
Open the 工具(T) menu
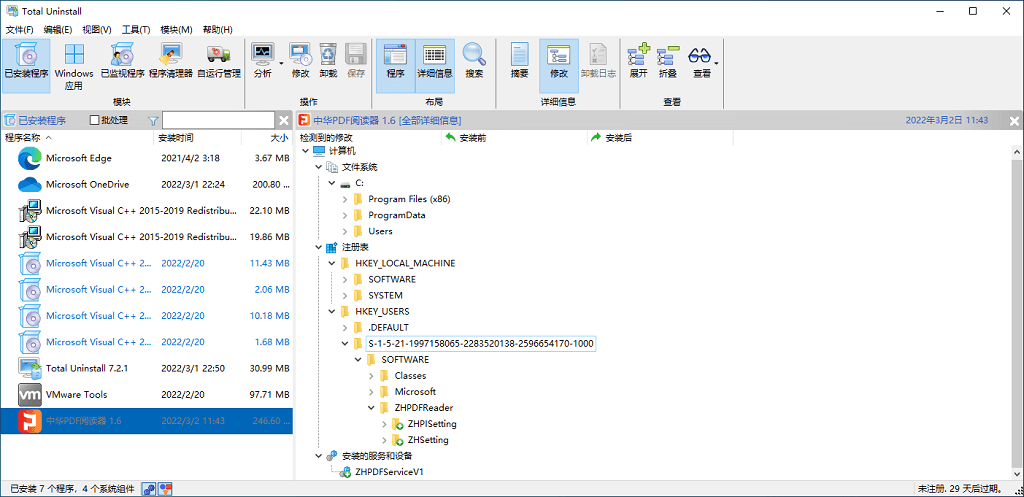136,29
